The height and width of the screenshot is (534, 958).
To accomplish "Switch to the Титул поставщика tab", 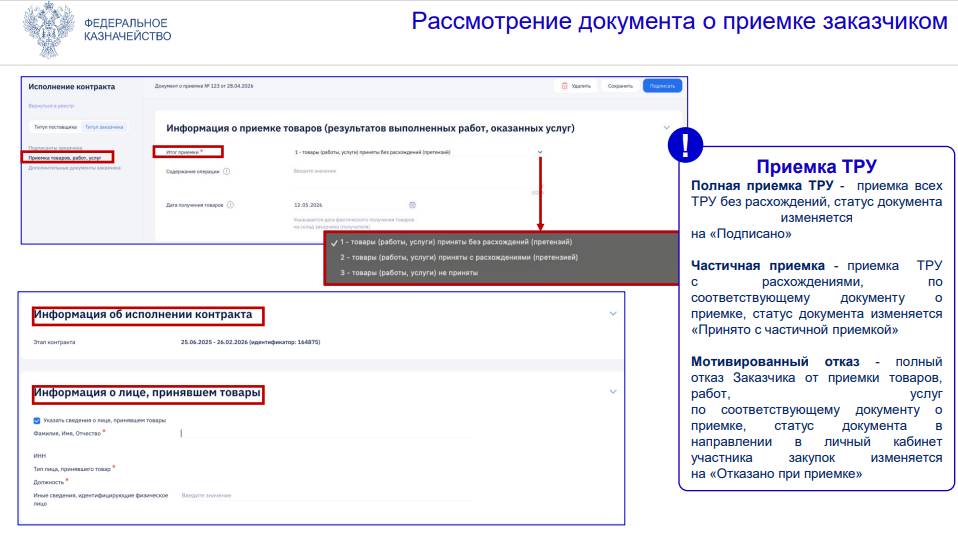I will pos(56,127).
